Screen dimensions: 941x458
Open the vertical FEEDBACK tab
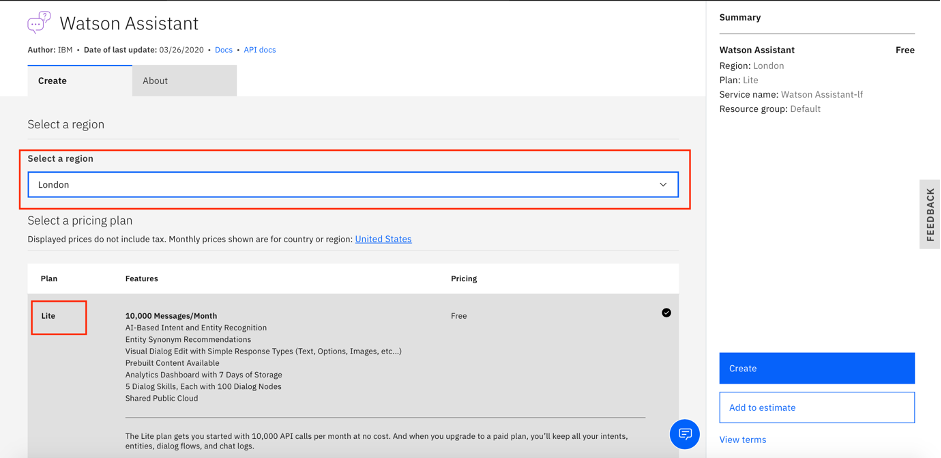point(930,214)
